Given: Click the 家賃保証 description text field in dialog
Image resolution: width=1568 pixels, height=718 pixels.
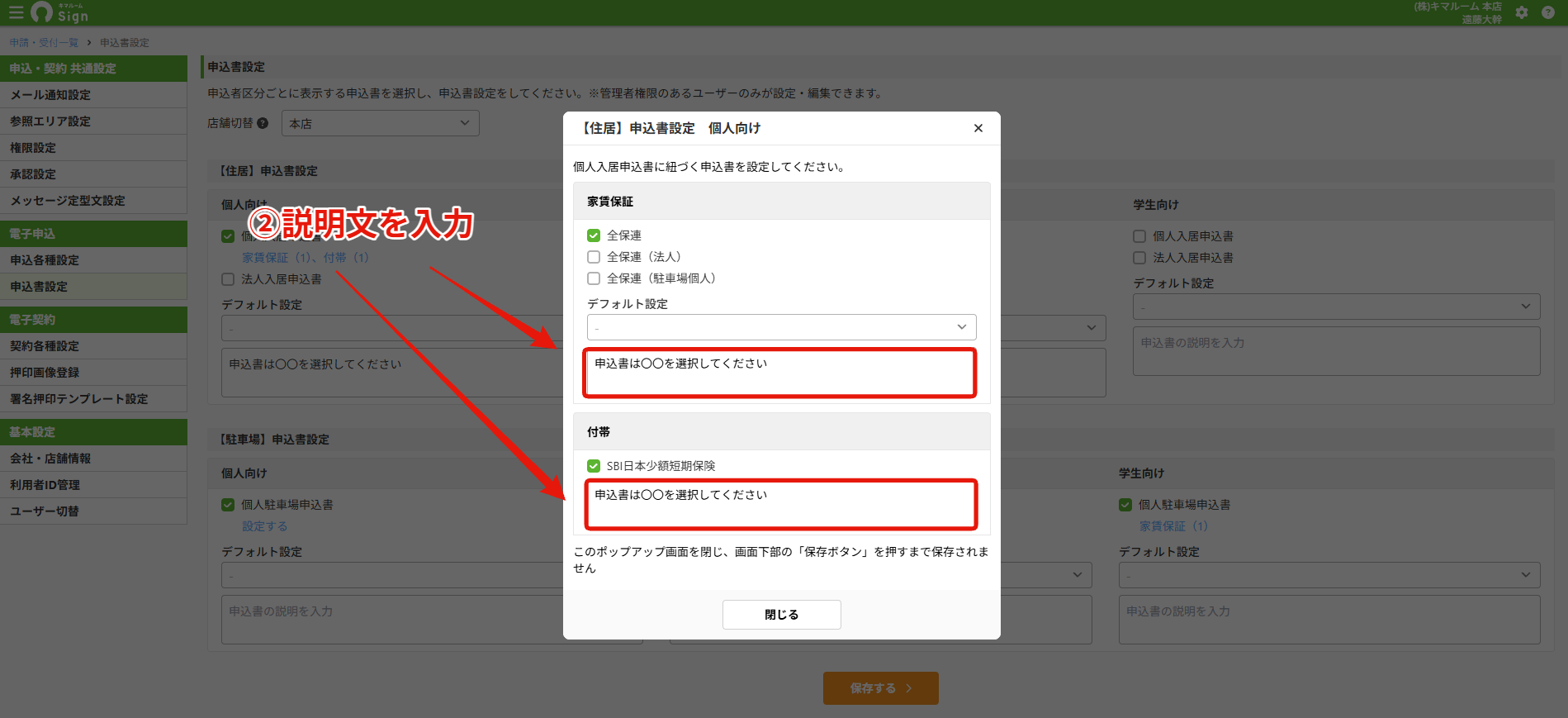Looking at the screenshot, I should pyautogui.click(x=780, y=373).
